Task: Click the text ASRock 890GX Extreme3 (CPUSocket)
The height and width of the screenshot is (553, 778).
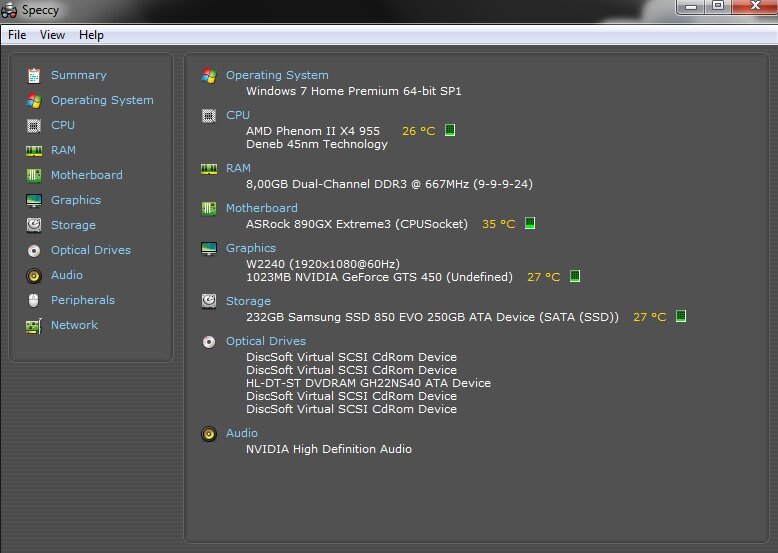Action: (357, 224)
